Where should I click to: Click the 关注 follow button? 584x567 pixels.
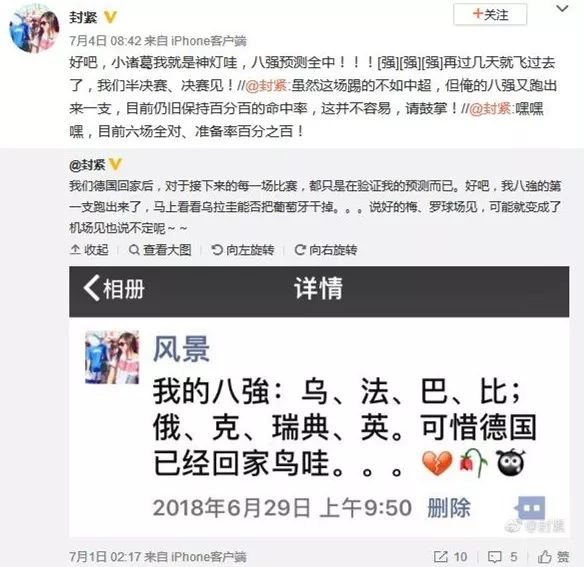pyautogui.click(x=490, y=15)
